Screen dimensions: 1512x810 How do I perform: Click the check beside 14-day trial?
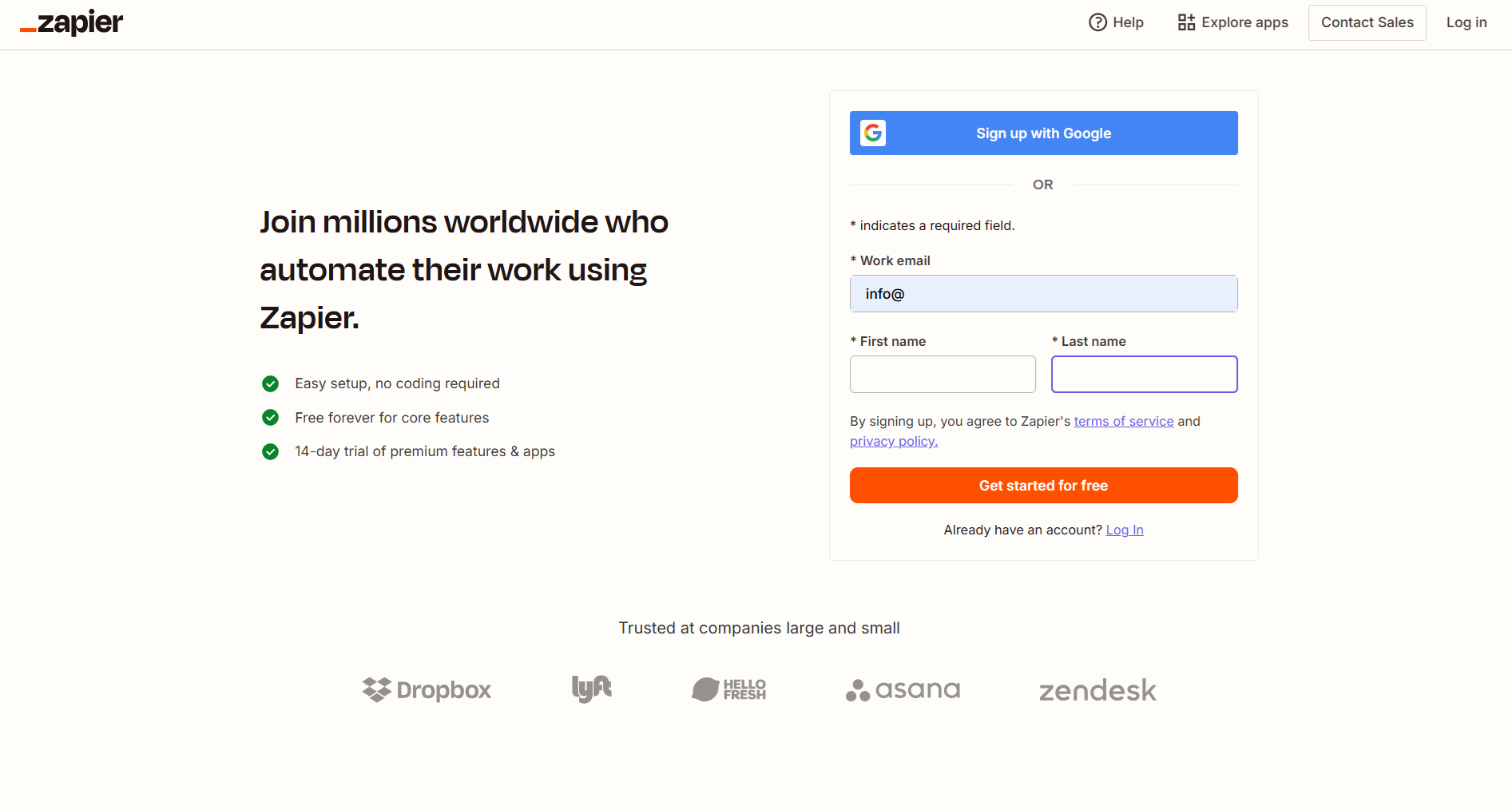(271, 451)
